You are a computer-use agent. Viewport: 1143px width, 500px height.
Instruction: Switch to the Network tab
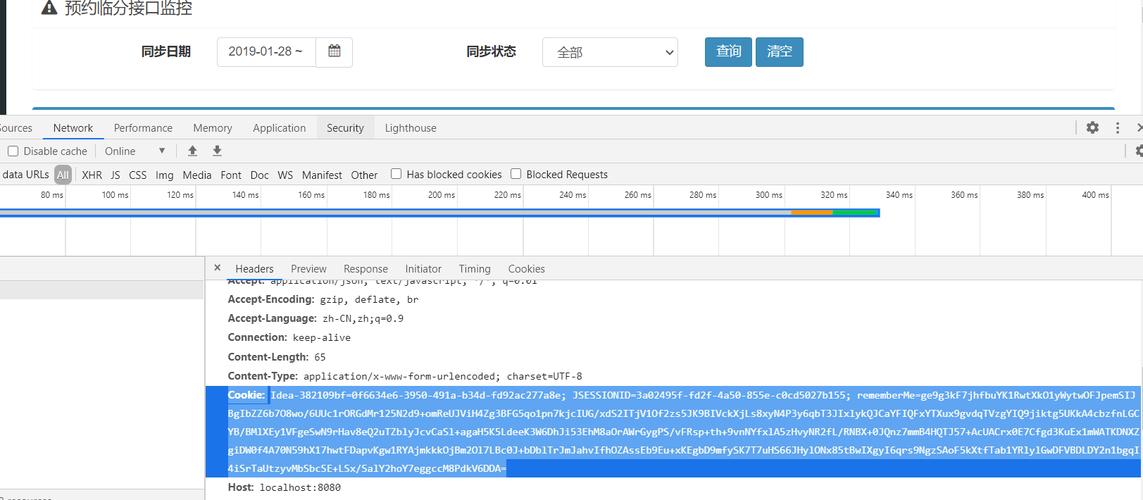[73, 128]
